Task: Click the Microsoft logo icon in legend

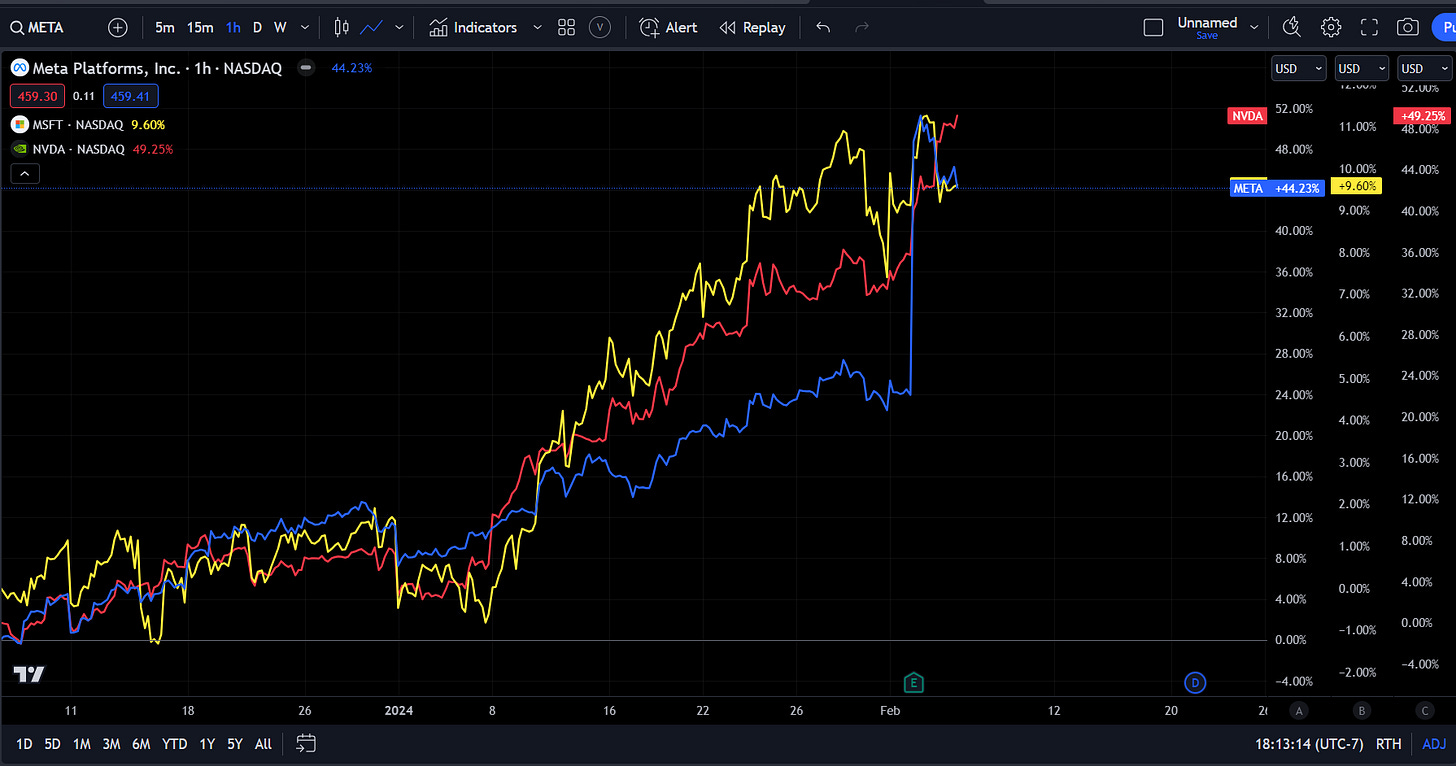Action: coord(19,125)
